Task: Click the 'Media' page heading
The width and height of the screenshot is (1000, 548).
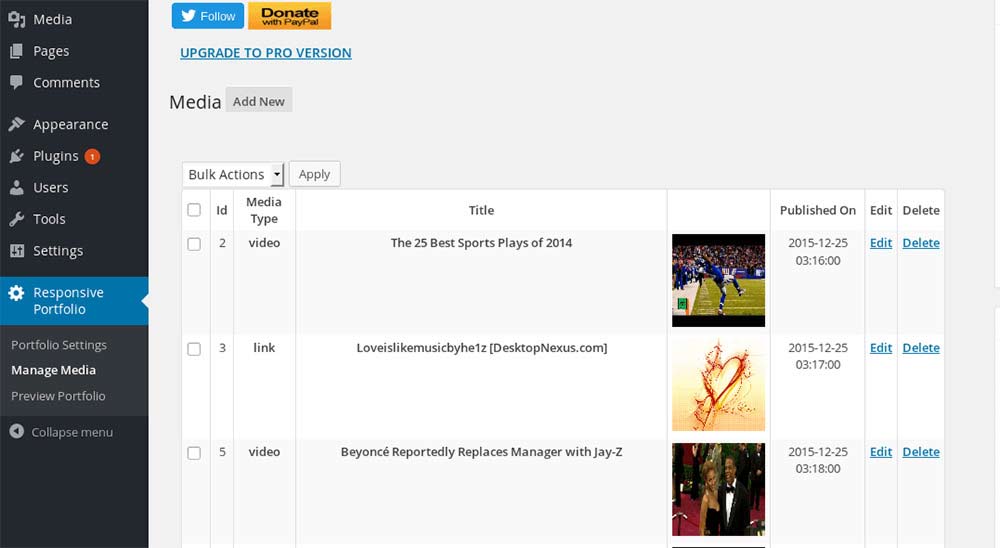Action: click(x=195, y=102)
